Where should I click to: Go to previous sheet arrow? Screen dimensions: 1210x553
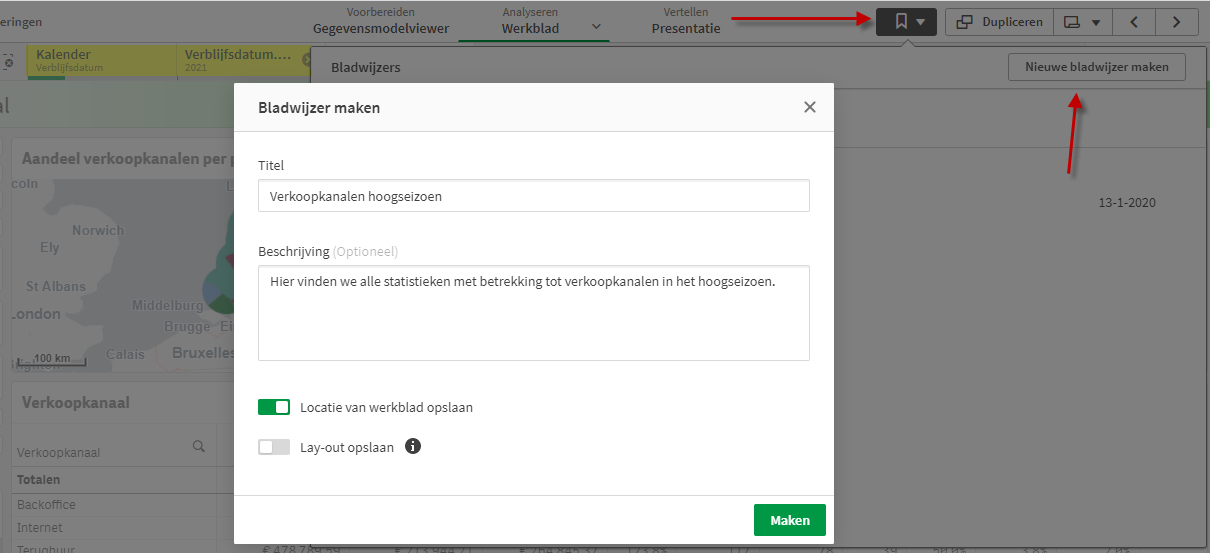[1135, 22]
